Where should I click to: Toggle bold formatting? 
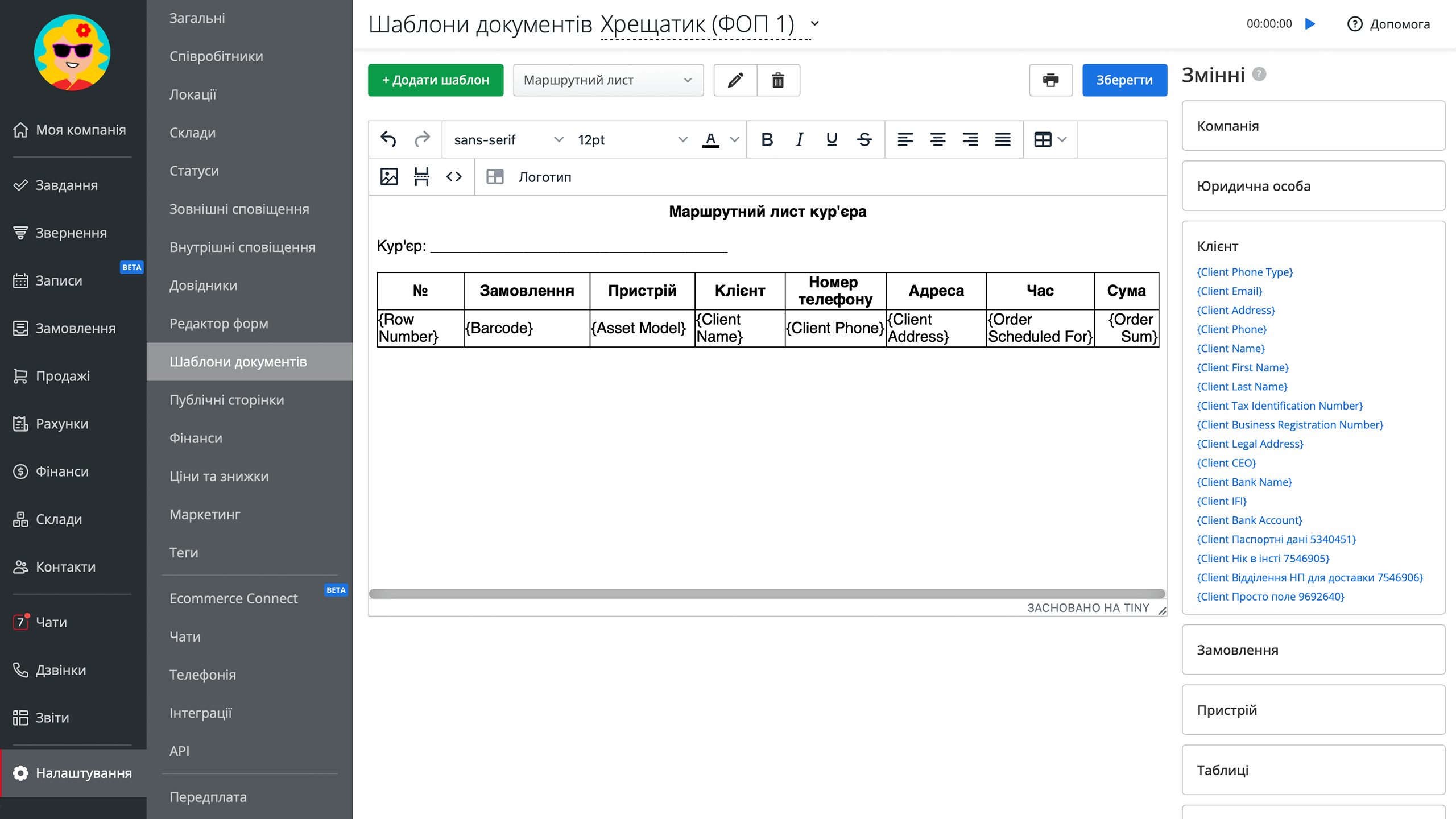tap(767, 139)
